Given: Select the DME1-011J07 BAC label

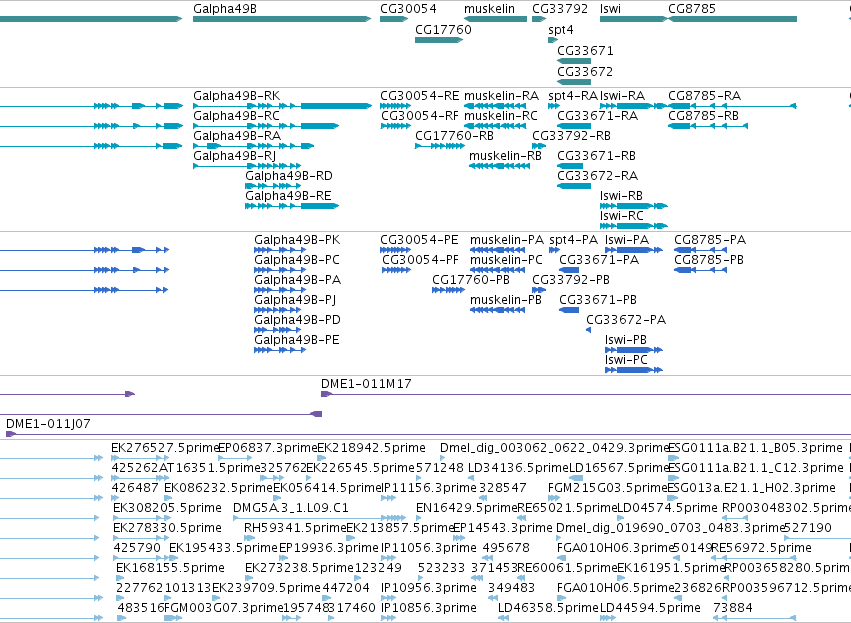Looking at the screenshot, I should point(48,424).
